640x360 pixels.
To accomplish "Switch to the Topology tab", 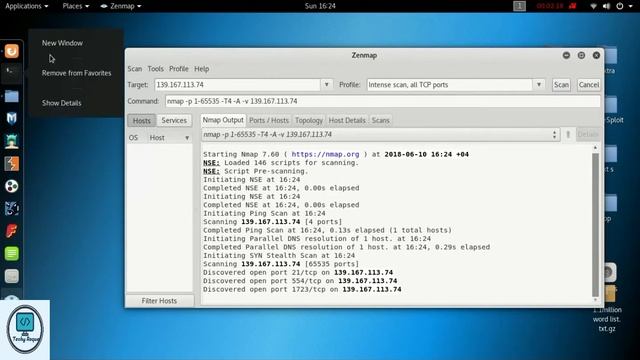I will (309, 120).
